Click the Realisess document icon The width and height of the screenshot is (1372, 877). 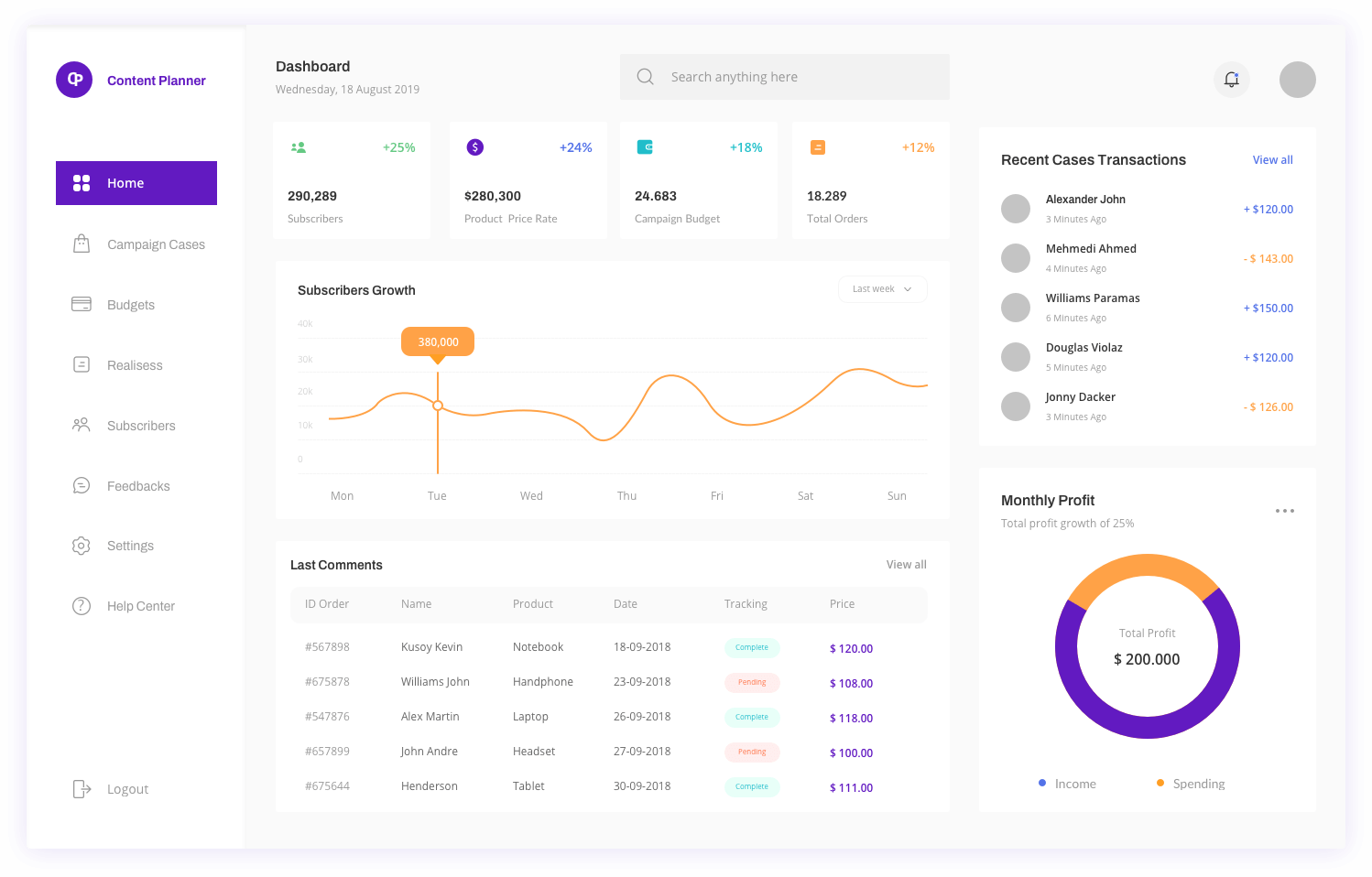pyautogui.click(x=82, y=364)
